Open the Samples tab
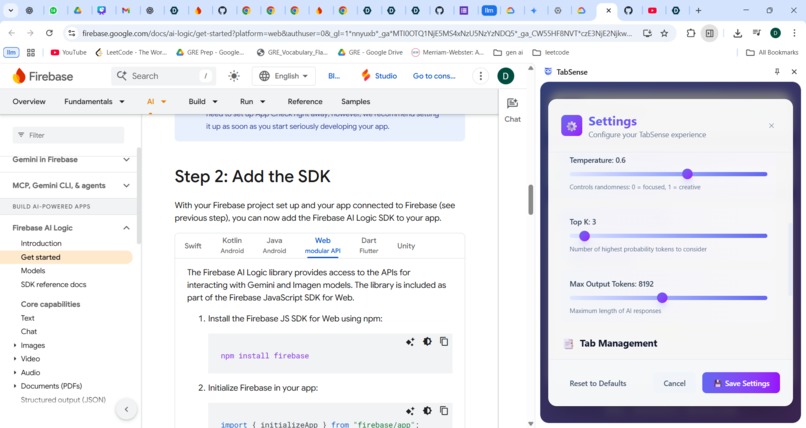The height and width of the screenshot is (428, 806). click(x=355, y=101)
